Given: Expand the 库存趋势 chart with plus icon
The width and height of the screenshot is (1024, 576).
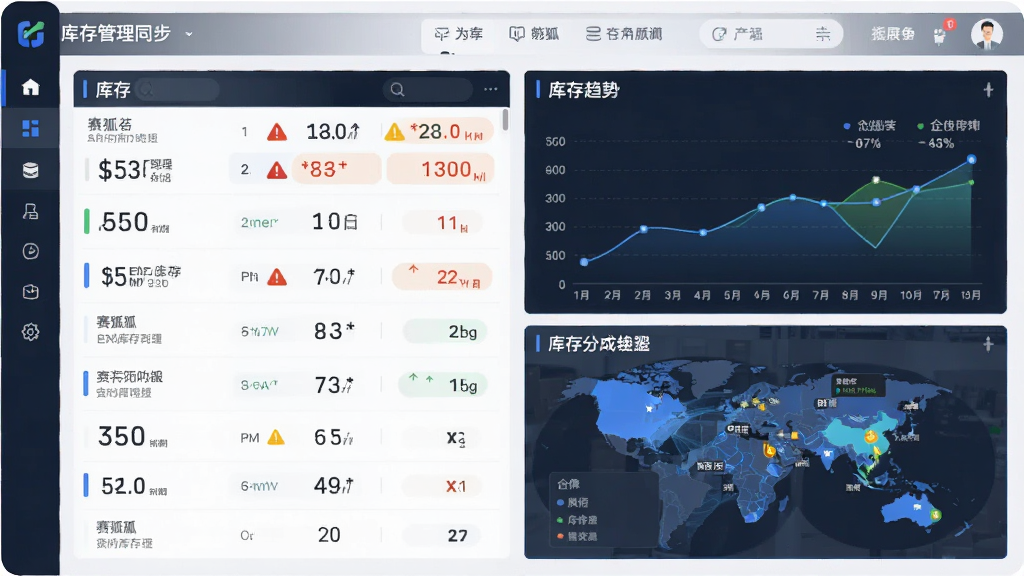Looking at the screenshot, I should (x=989, y=89).
